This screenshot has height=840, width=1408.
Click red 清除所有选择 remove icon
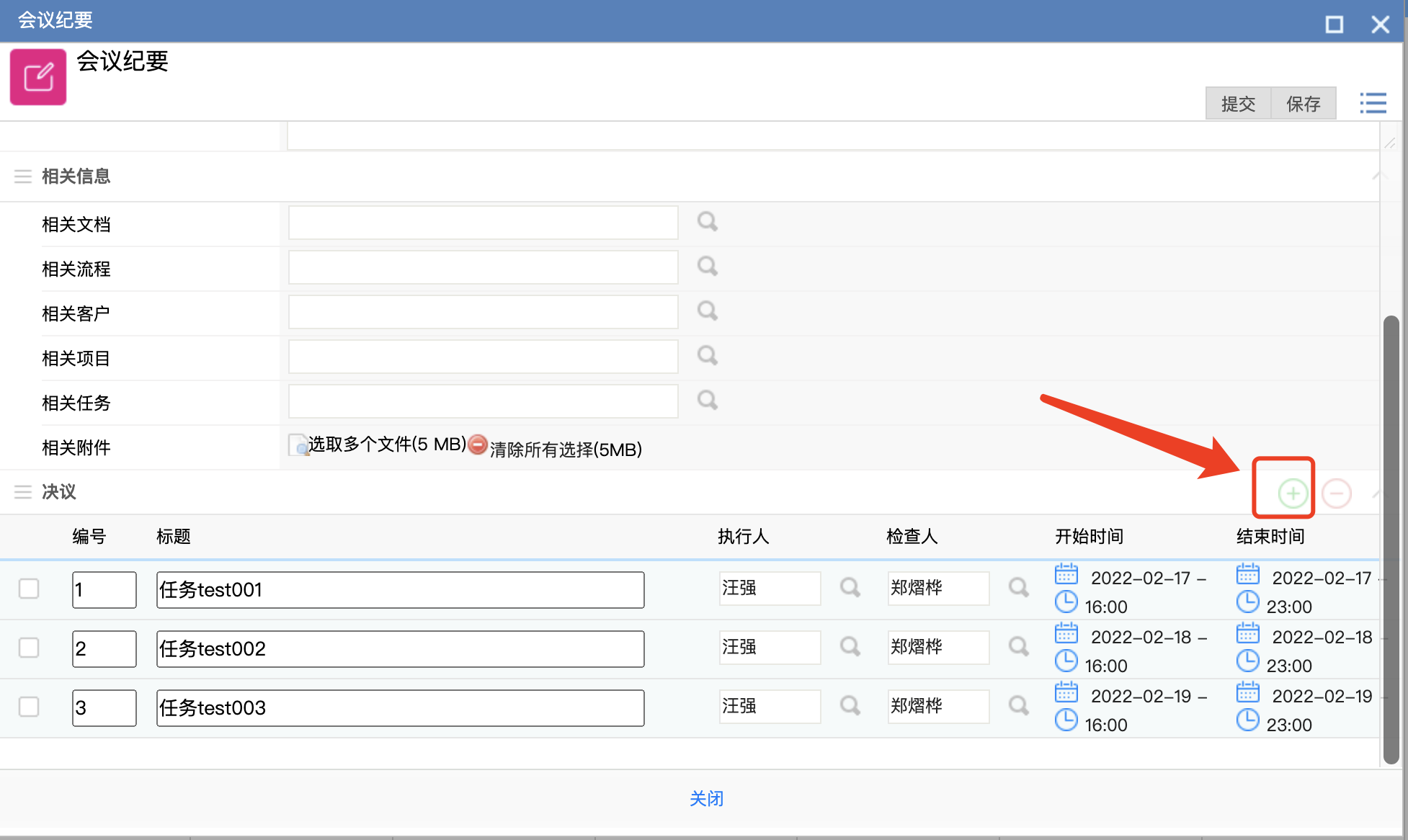(478, 444)
